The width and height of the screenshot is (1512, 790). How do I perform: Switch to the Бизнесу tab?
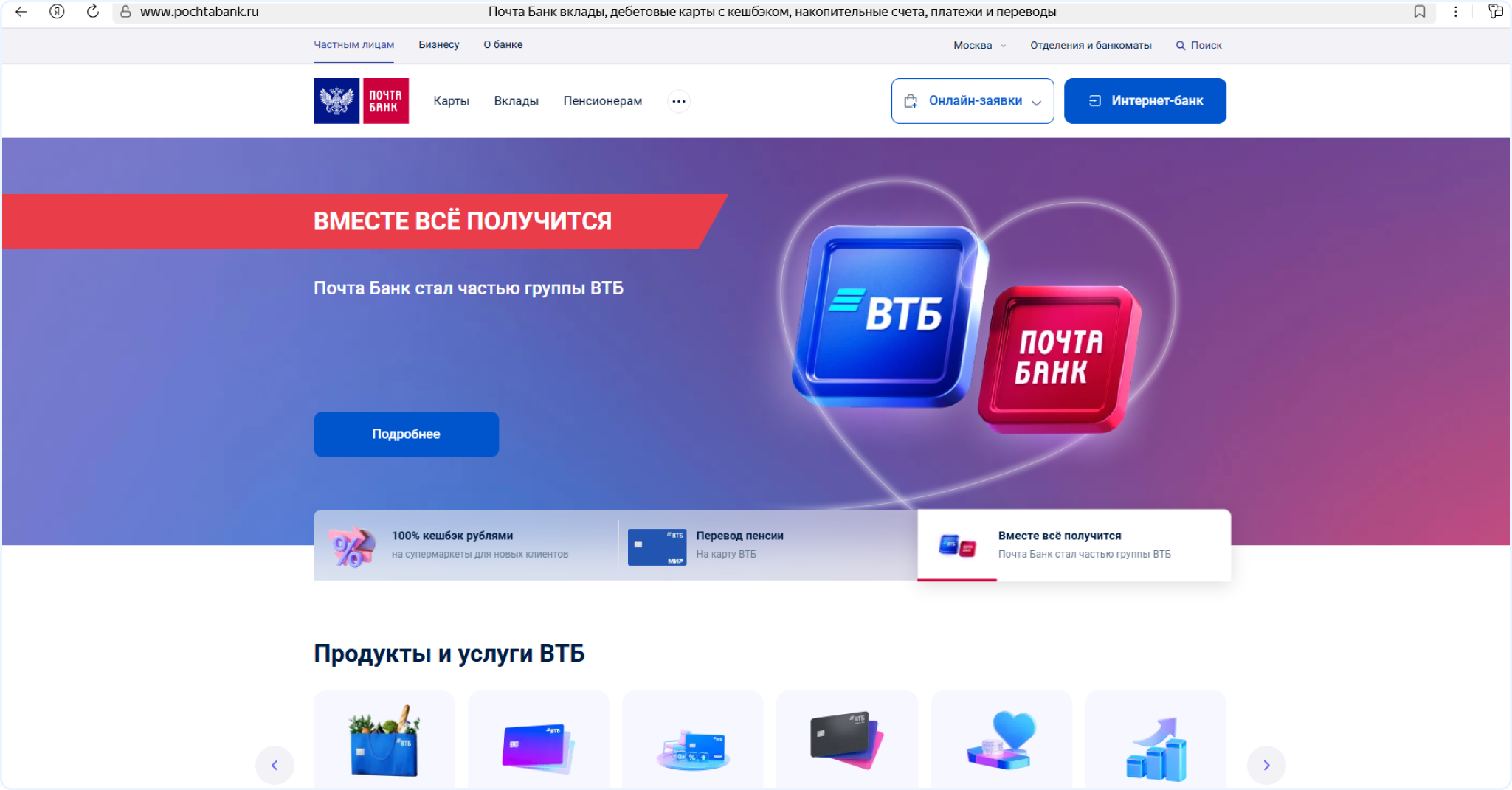coord(439,44)
